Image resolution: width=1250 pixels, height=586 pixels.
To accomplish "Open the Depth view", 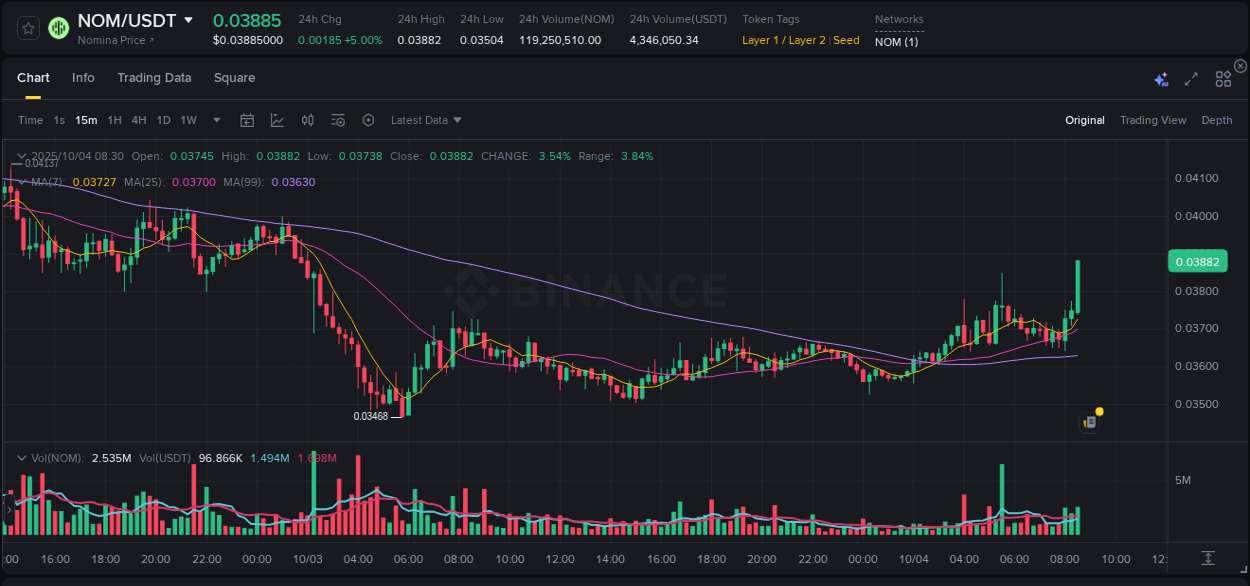I will (x=1217, y=120).
